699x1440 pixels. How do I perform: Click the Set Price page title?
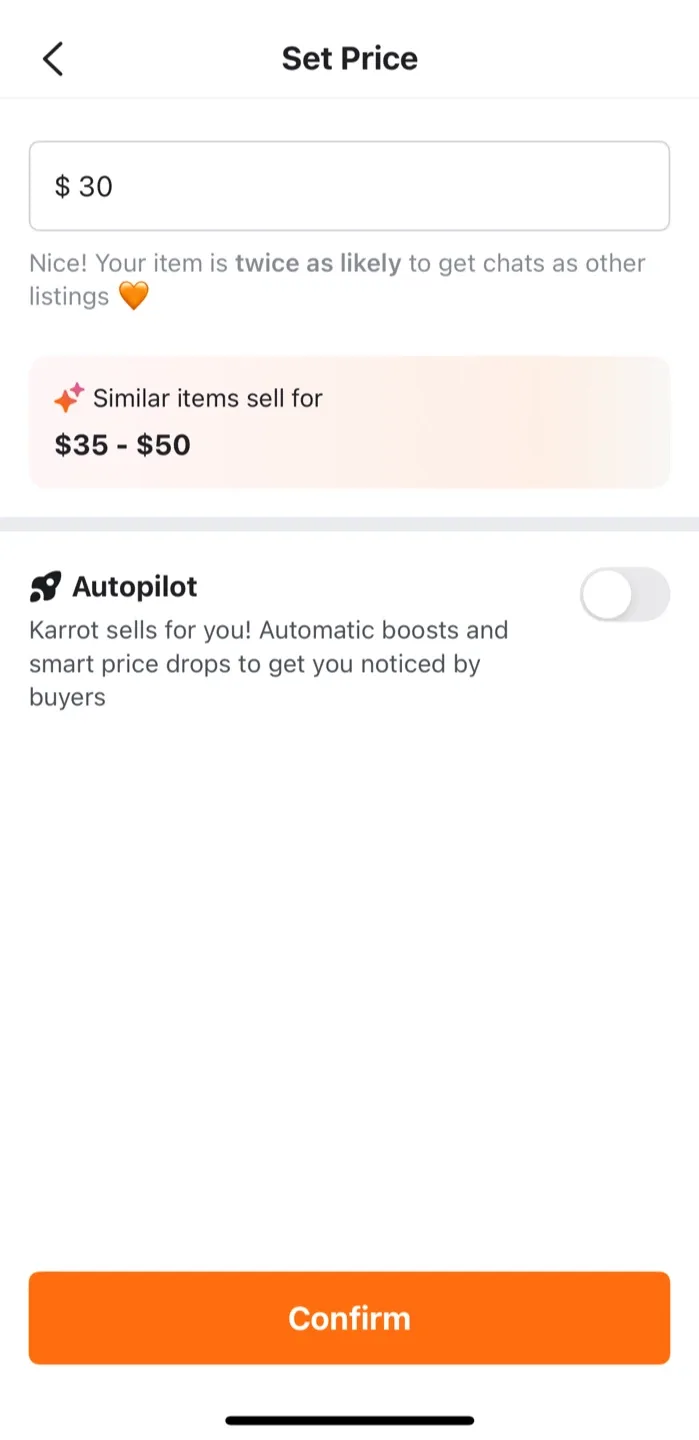pos(349,59)
